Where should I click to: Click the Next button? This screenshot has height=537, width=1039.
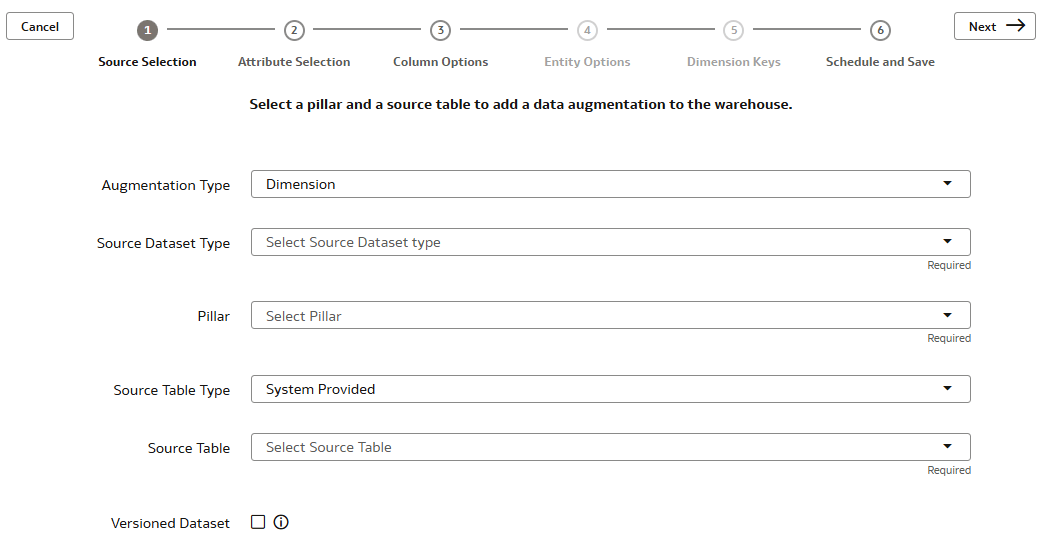[x=994, y=27]
